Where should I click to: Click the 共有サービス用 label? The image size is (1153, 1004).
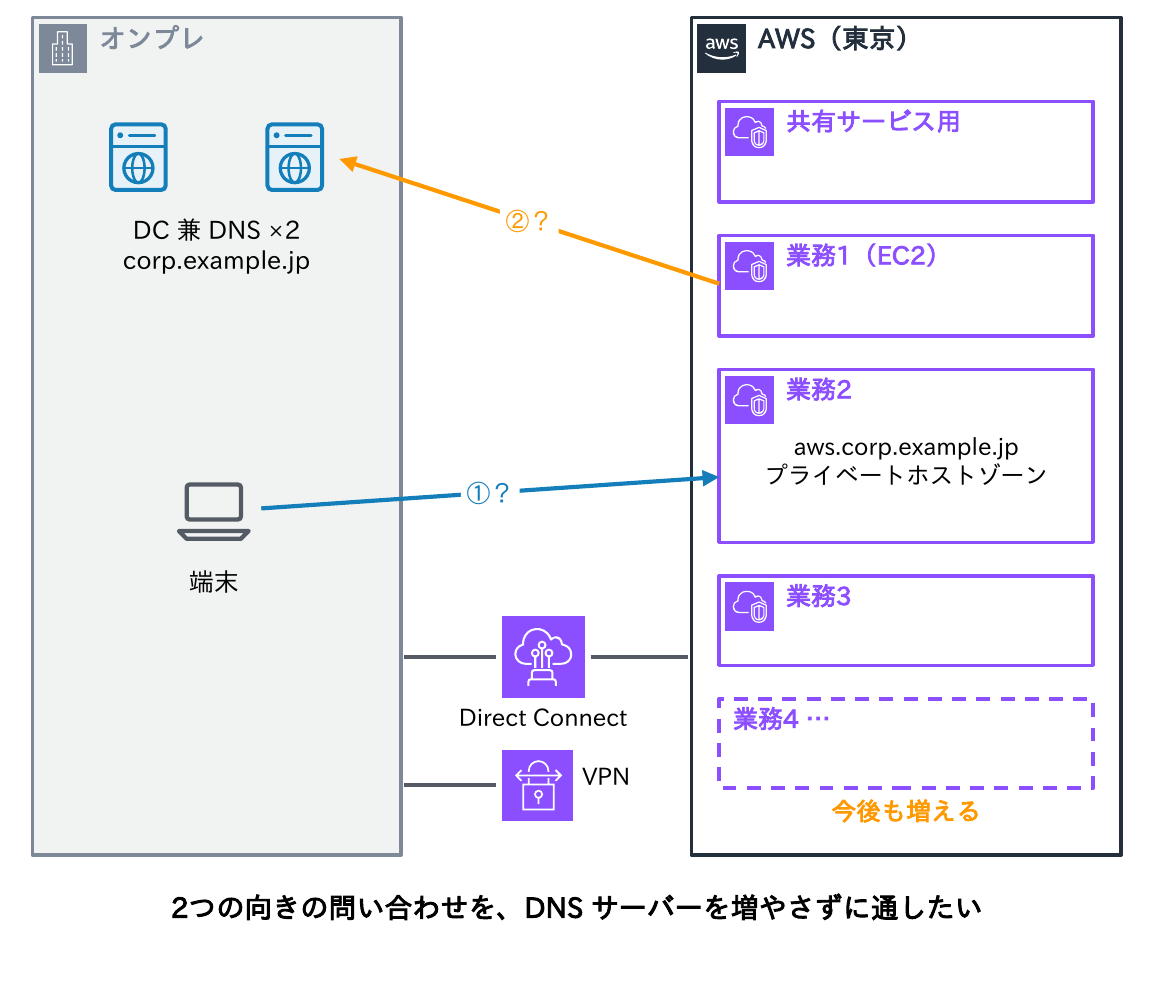873,122
